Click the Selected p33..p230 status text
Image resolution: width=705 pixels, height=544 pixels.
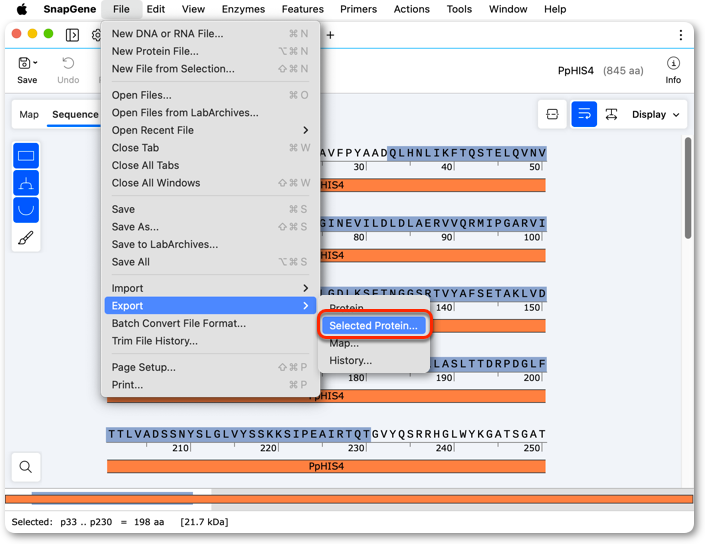click(x=120, y=522)
